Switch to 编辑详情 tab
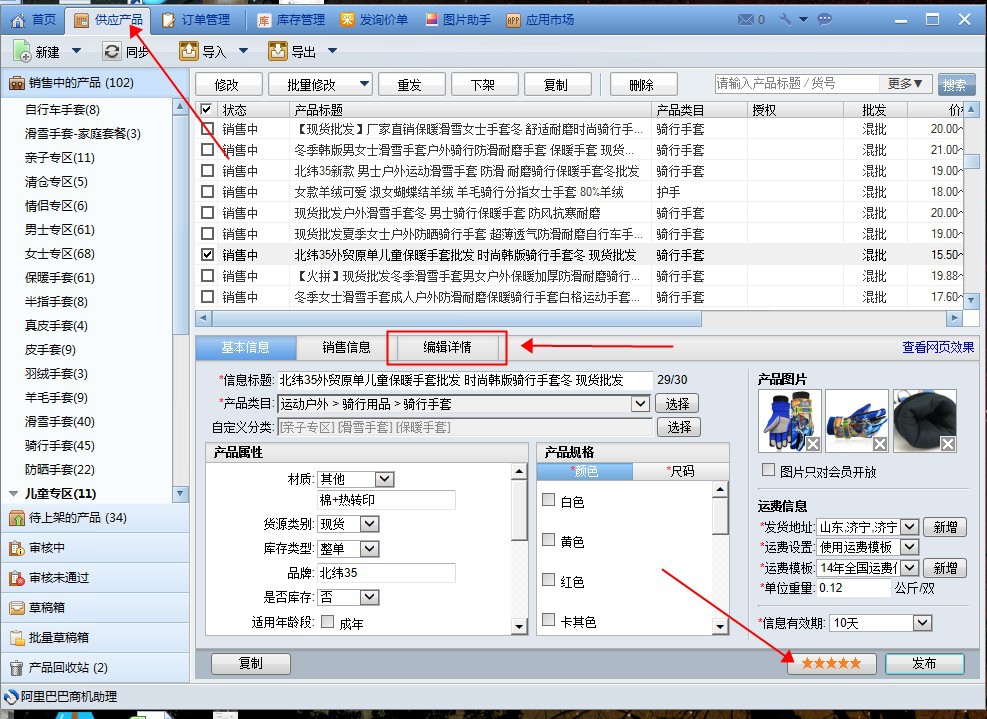 (x=448, y=347)
